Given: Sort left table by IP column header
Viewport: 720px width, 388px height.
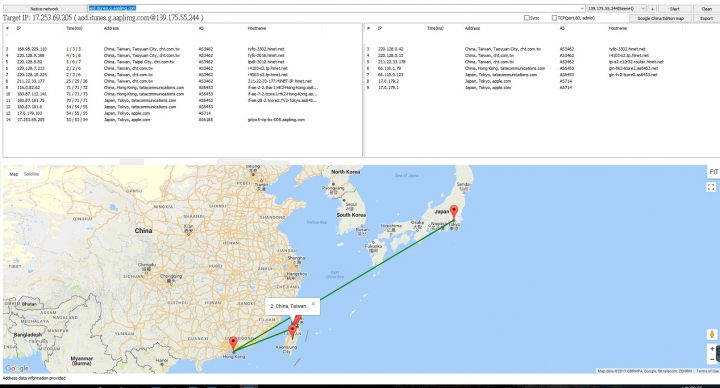Looking at the screenshot, I should pyautogui.click(x=19, y=28).
